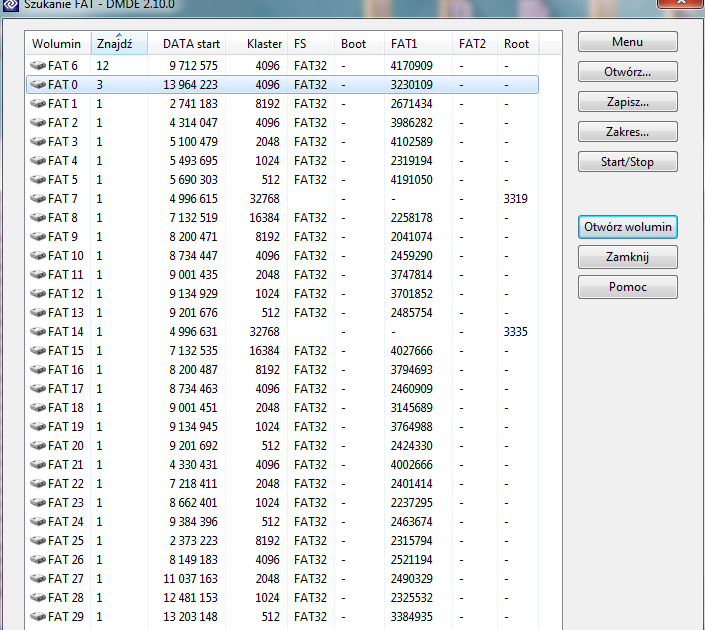Viewport: 705px width, 630px height.
Task: Open the Menu button
Action: click(628, 42)
